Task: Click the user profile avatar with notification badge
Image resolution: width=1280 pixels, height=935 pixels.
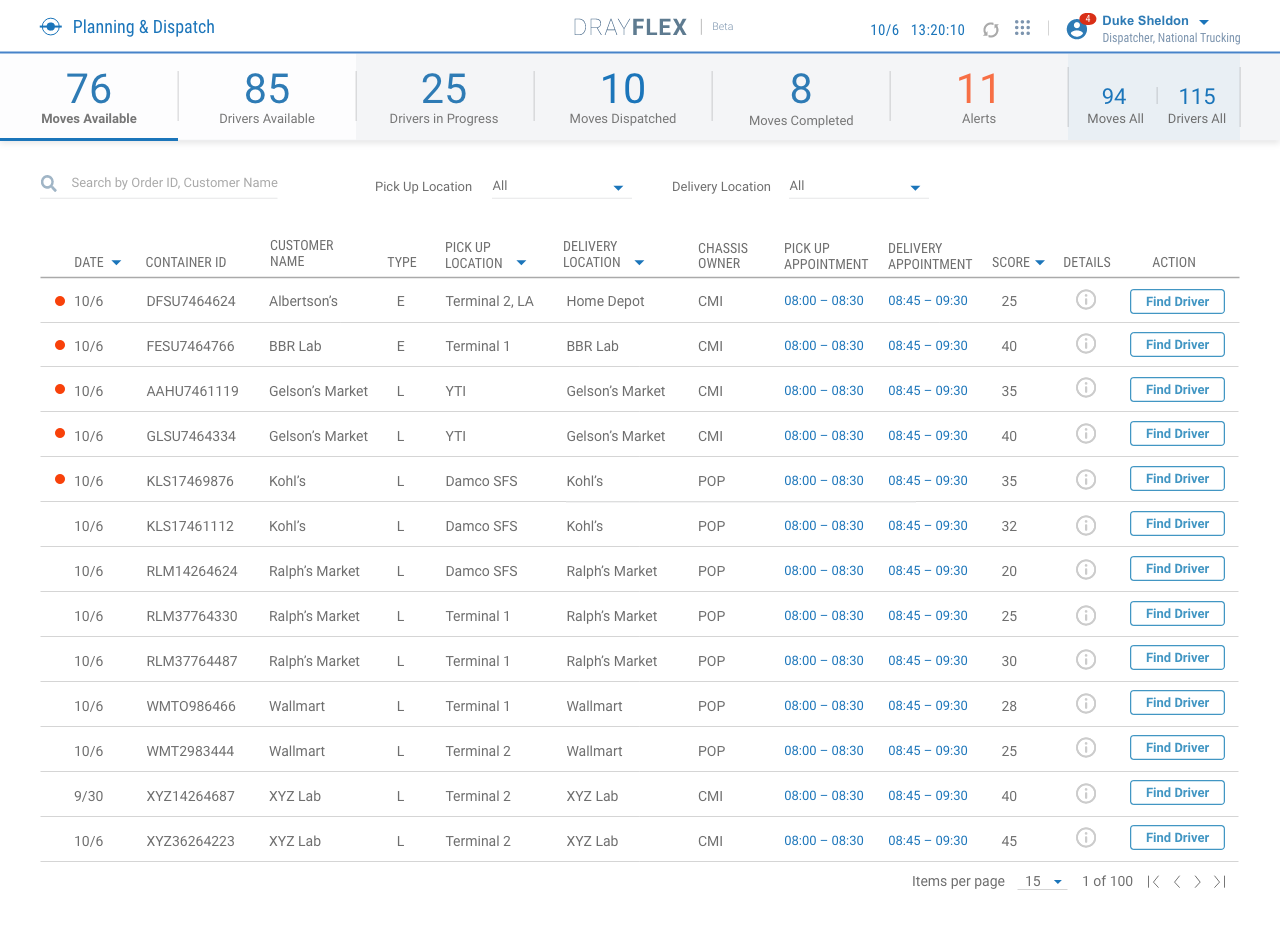Action: tap(1077, 29)
